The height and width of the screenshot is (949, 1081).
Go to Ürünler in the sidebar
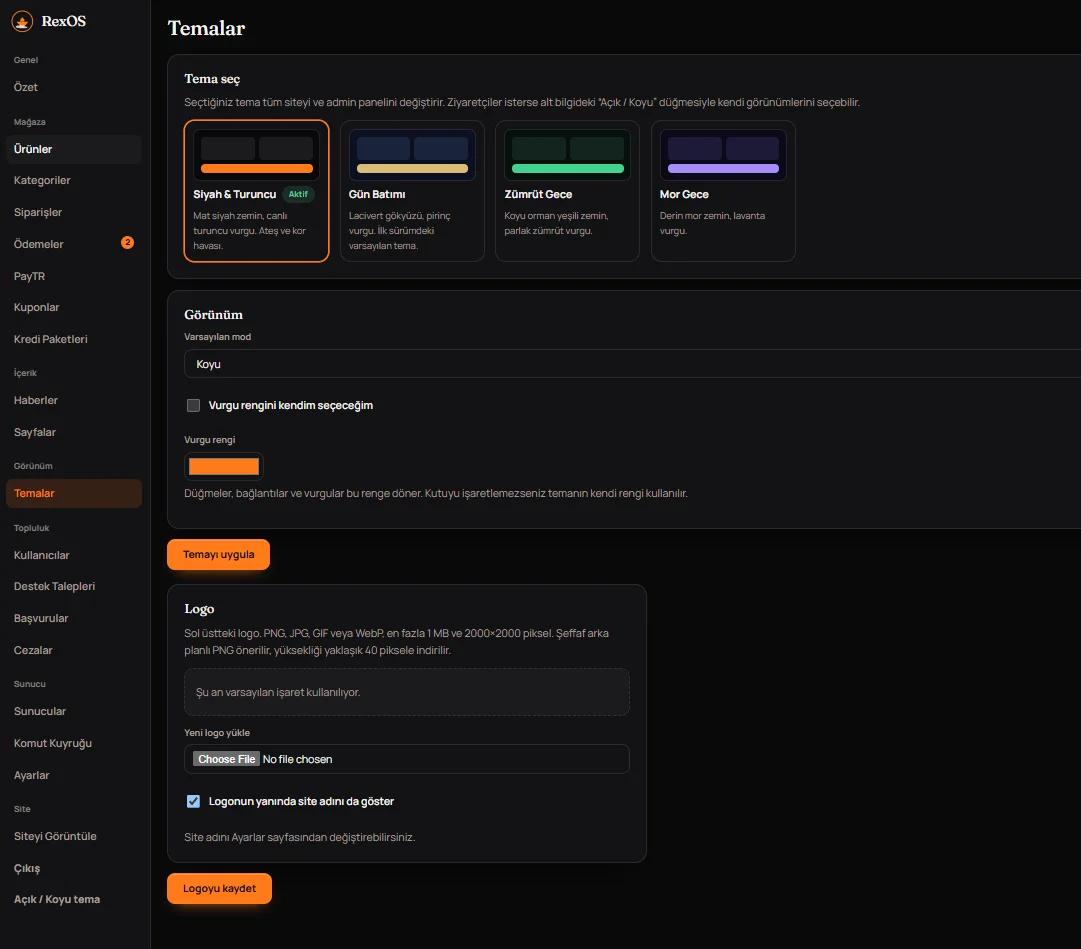74,150
